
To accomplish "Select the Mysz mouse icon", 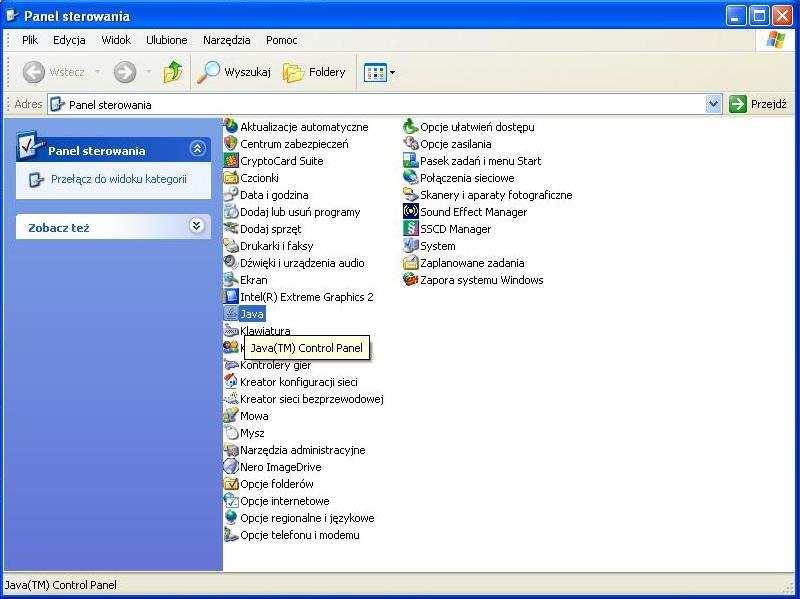I will 231,433.
